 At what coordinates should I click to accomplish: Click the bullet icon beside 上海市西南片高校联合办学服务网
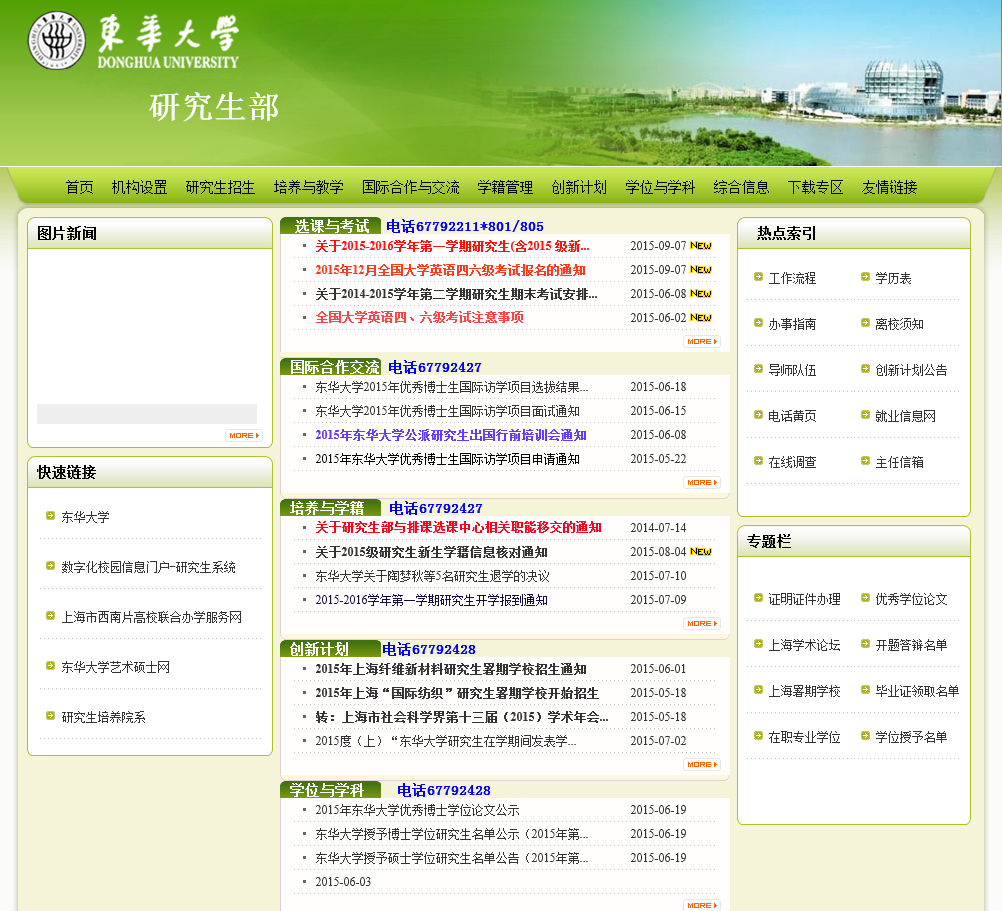(50, 616)
